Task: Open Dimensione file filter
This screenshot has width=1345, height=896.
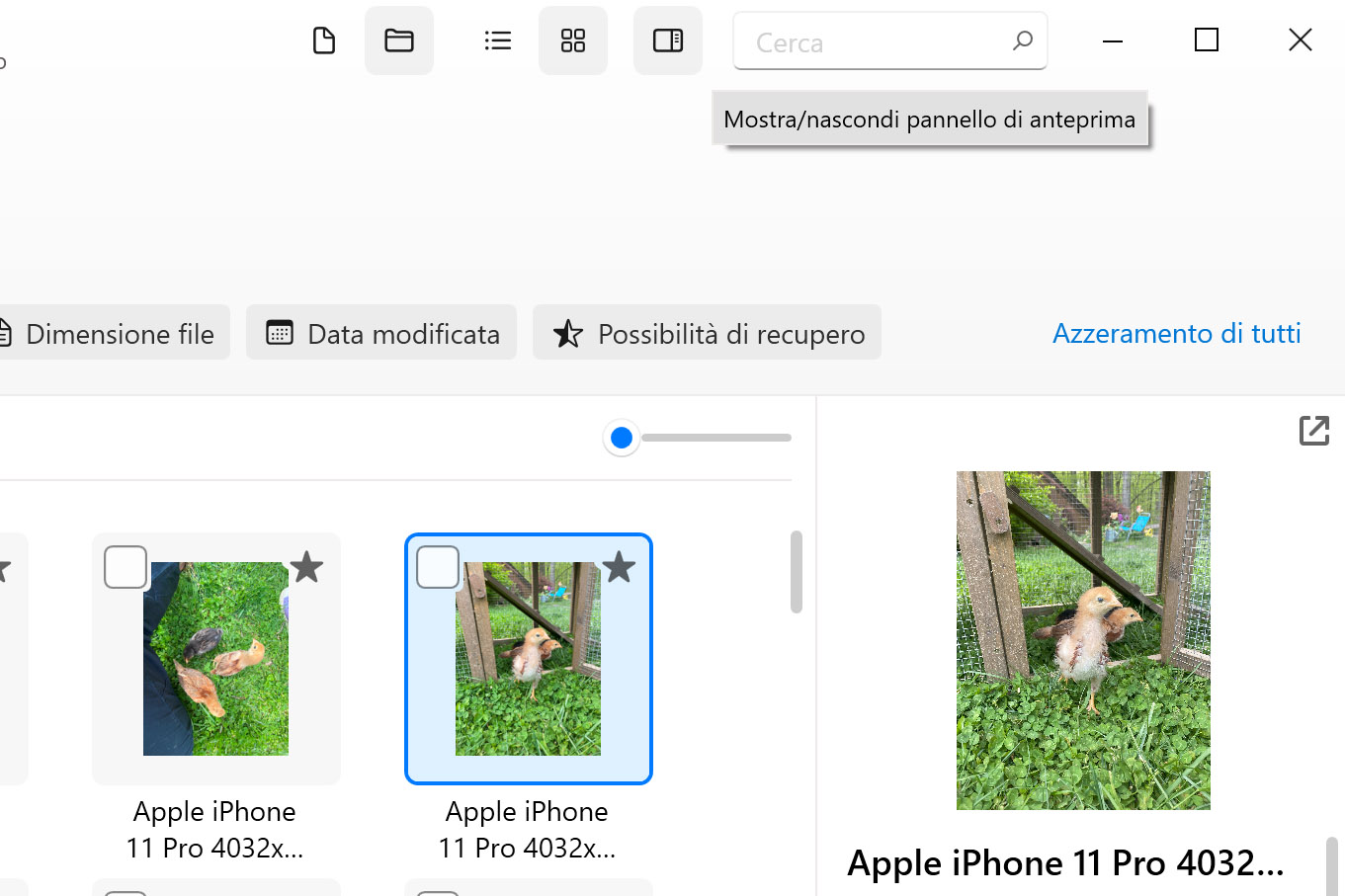Action: tap(114, 333)
